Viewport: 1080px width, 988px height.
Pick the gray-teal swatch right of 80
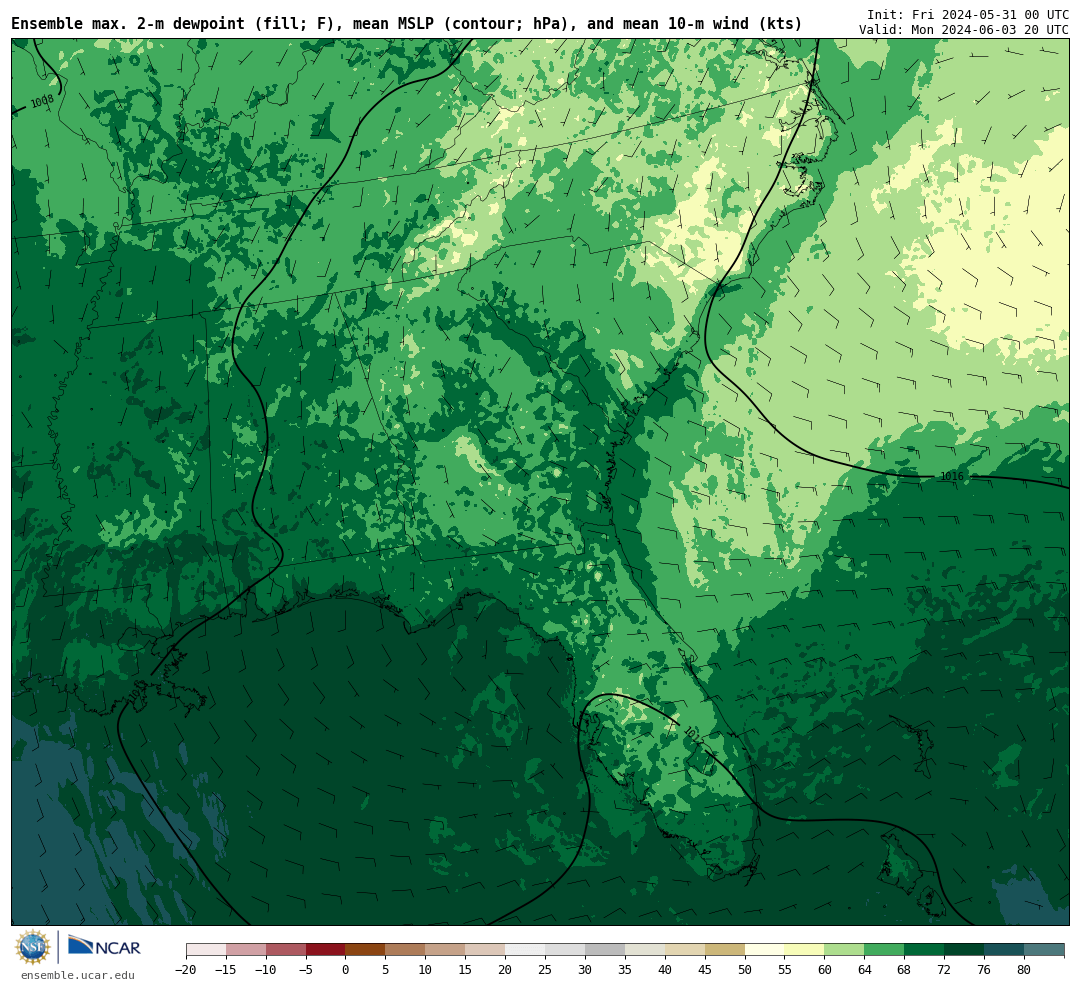tap(1045, 950)
